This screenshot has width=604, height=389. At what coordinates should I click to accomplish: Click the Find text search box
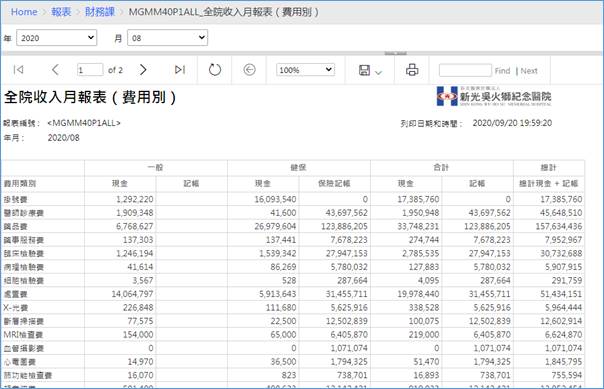(465, 70)
